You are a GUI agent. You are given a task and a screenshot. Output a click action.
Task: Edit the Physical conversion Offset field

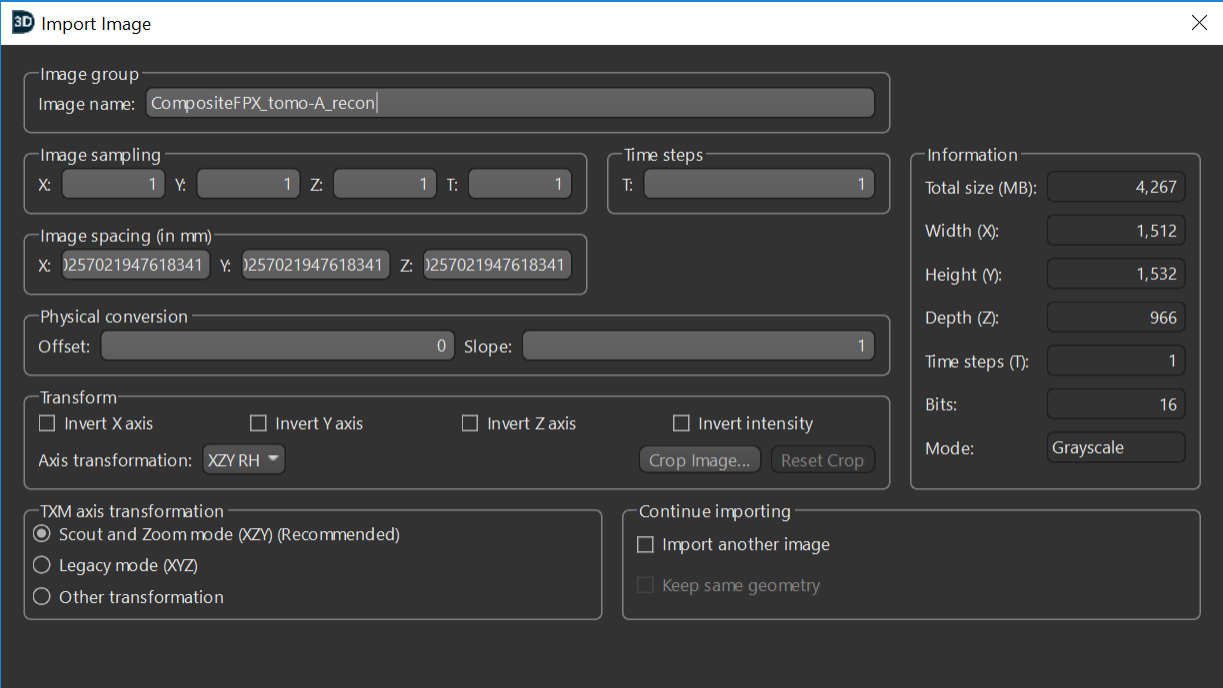(277, 346)
